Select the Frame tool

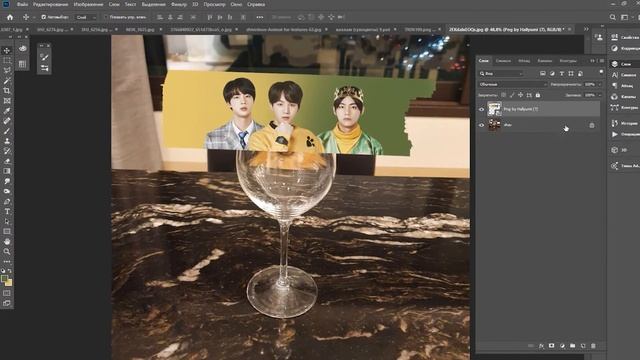[x=7, y=100]
